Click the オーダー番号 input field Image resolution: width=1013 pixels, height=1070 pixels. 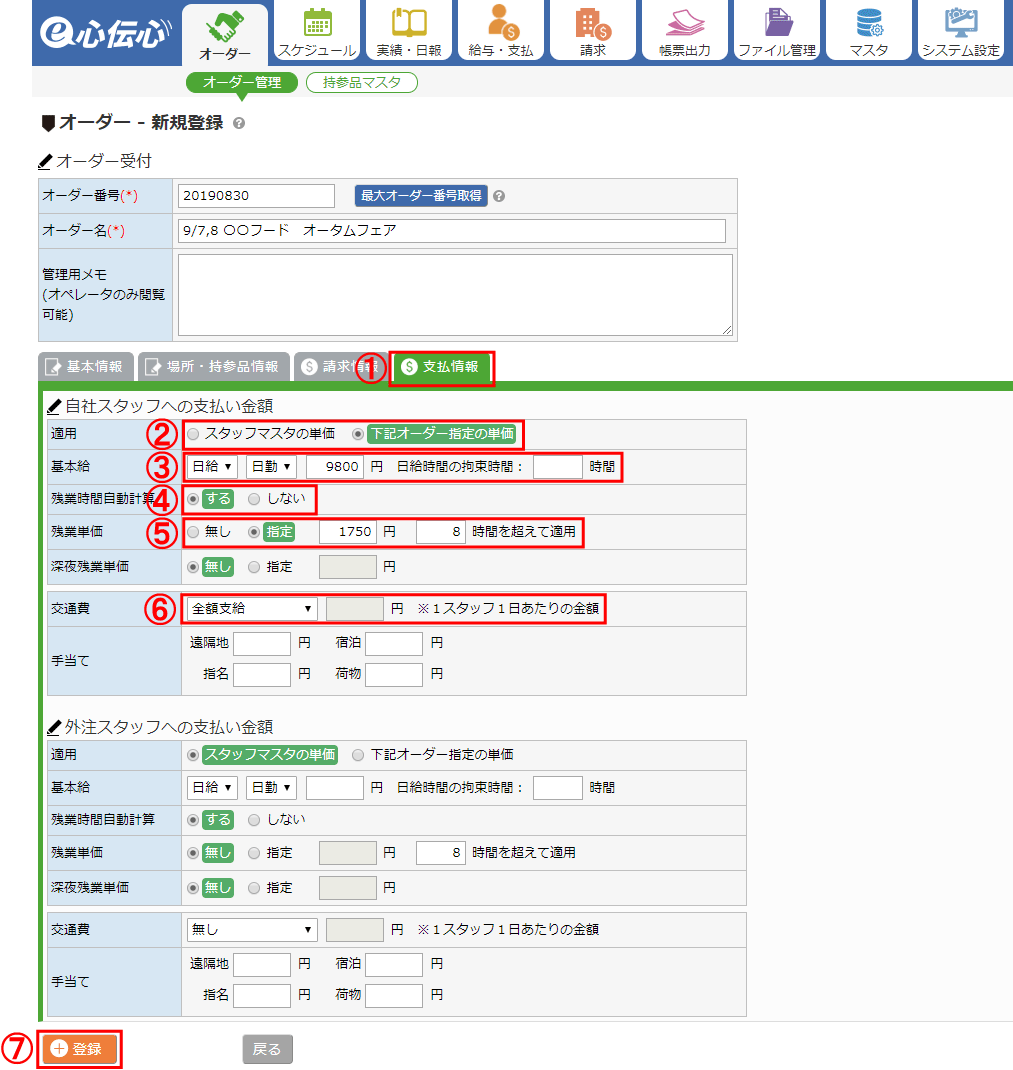pyautogui.click(x=257, y=196)
